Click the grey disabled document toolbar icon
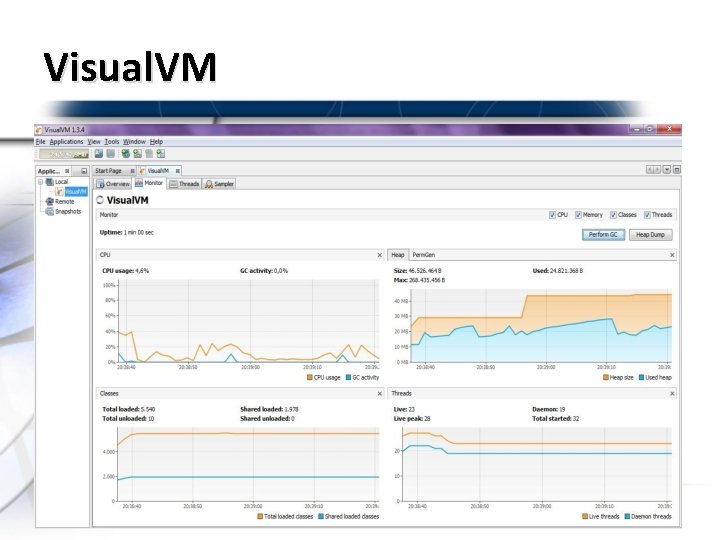Viewport: 720px width, 540px height. (x=149, y=154)
